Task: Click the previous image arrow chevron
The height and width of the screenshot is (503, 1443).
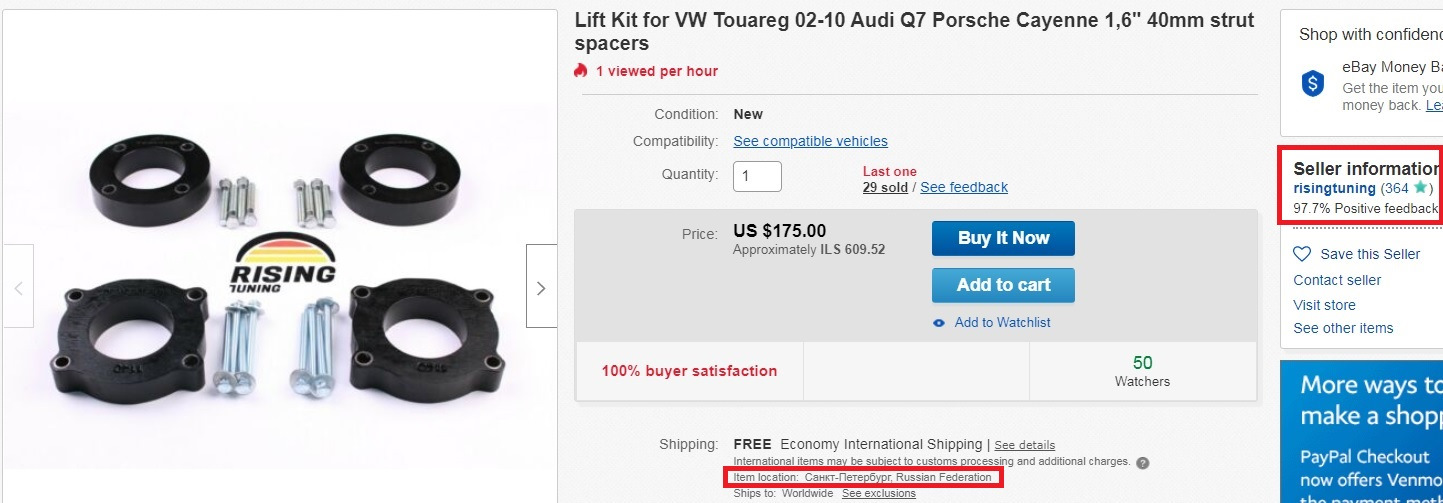Action: pos(18,288)
